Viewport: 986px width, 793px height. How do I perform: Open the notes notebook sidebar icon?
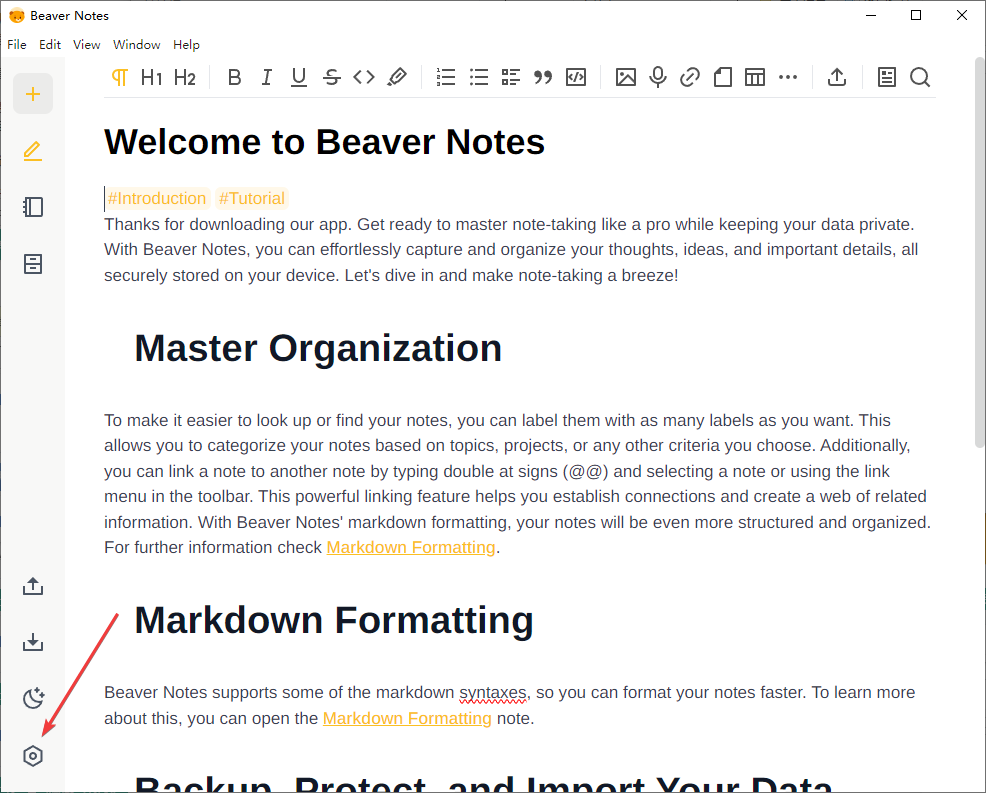pyautogui.click(x=33, y=207)
